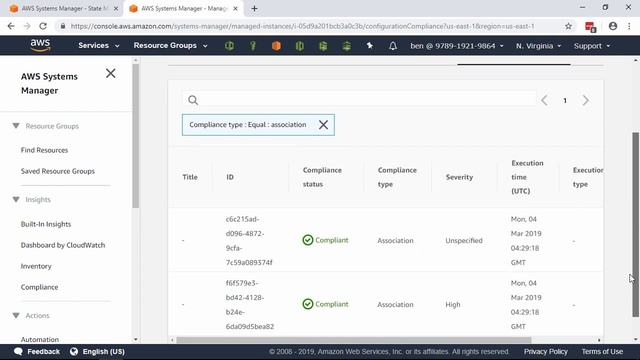Open Automation in sidebar

40,339
